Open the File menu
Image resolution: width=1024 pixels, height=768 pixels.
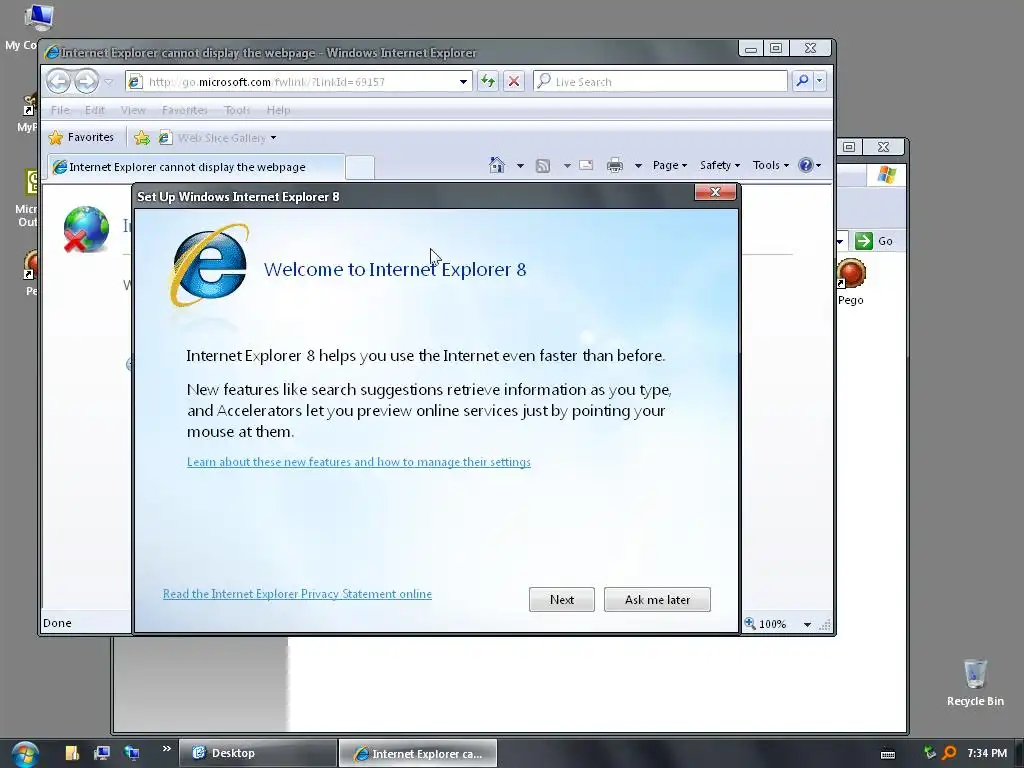pos(60,110)
